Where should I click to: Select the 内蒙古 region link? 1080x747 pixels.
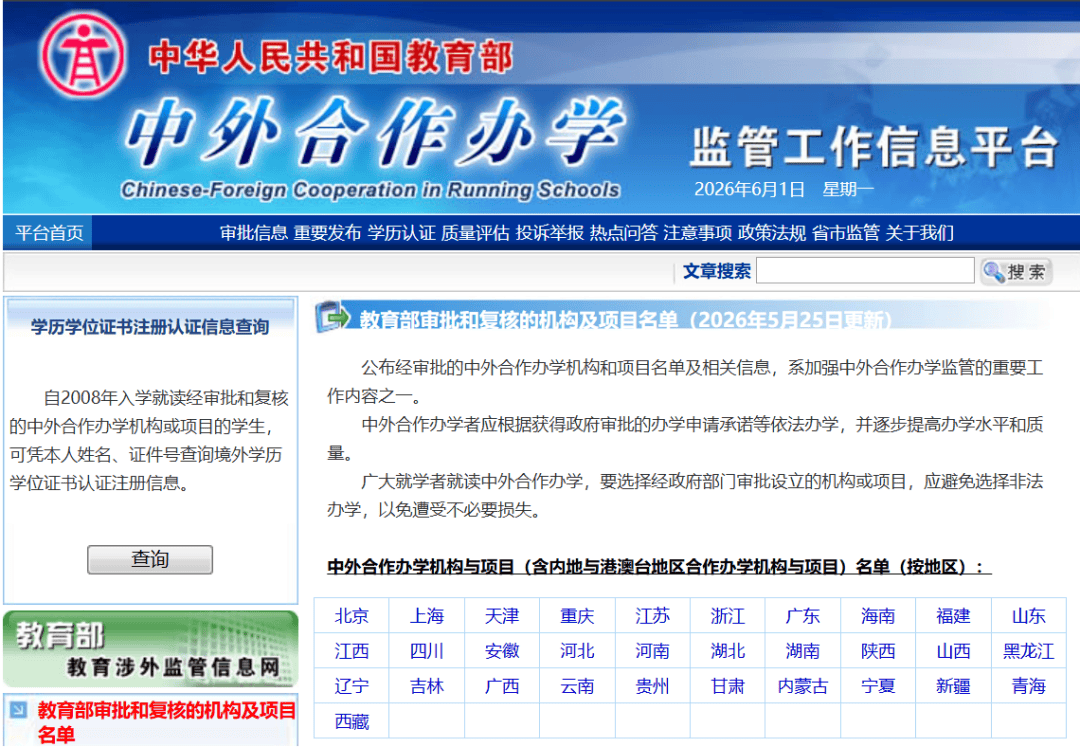tap(802, 686)
